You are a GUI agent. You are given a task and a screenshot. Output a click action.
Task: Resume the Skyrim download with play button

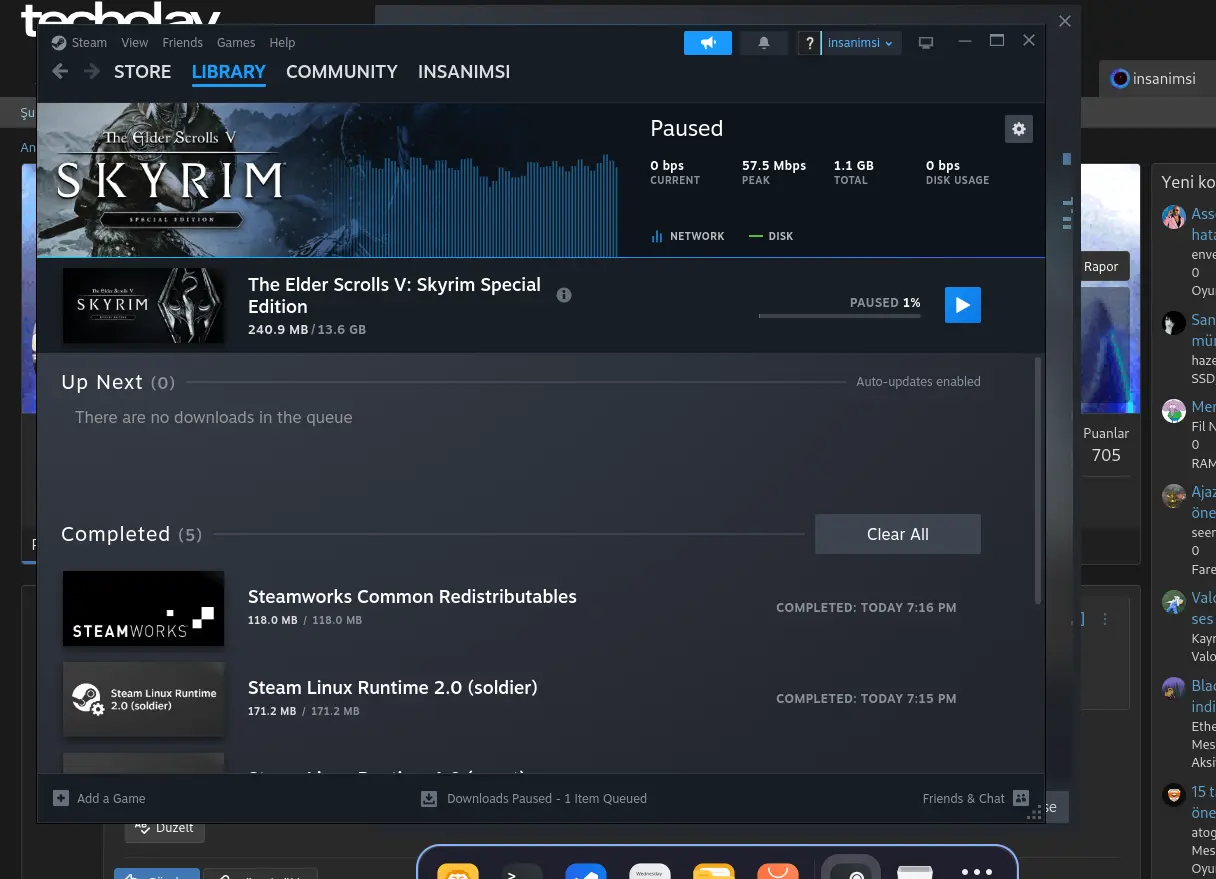point(963,305)
